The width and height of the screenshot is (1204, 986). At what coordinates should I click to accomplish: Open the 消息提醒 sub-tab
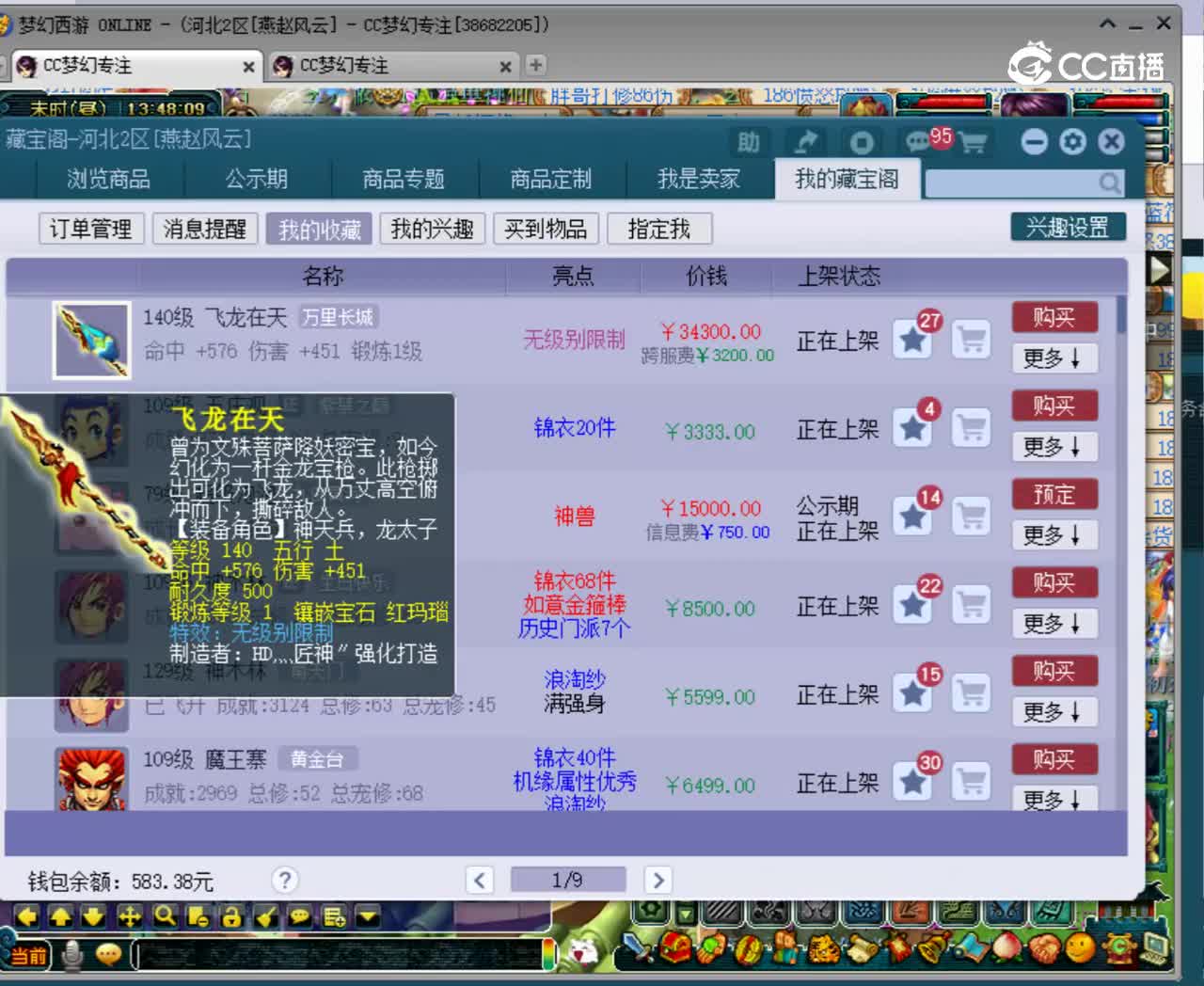(x=204, y=229)
